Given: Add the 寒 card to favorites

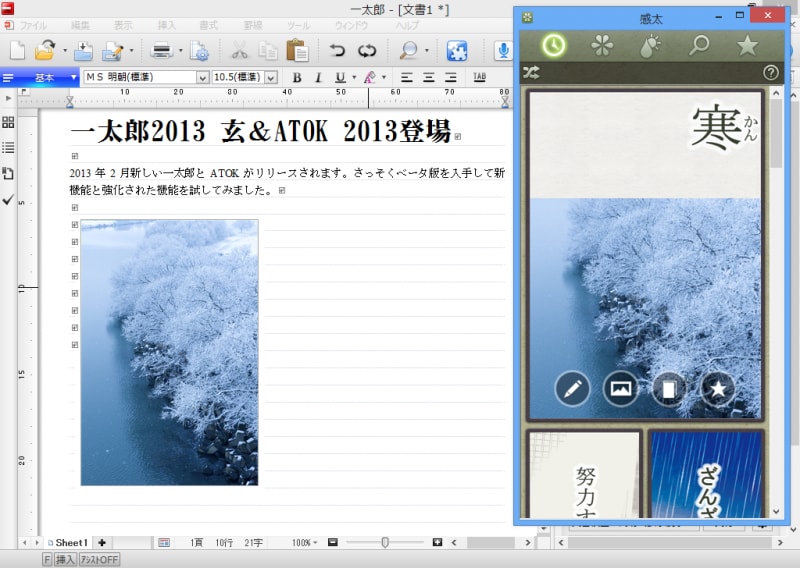Looking at the screenshot, I should (x=718, y=389).
